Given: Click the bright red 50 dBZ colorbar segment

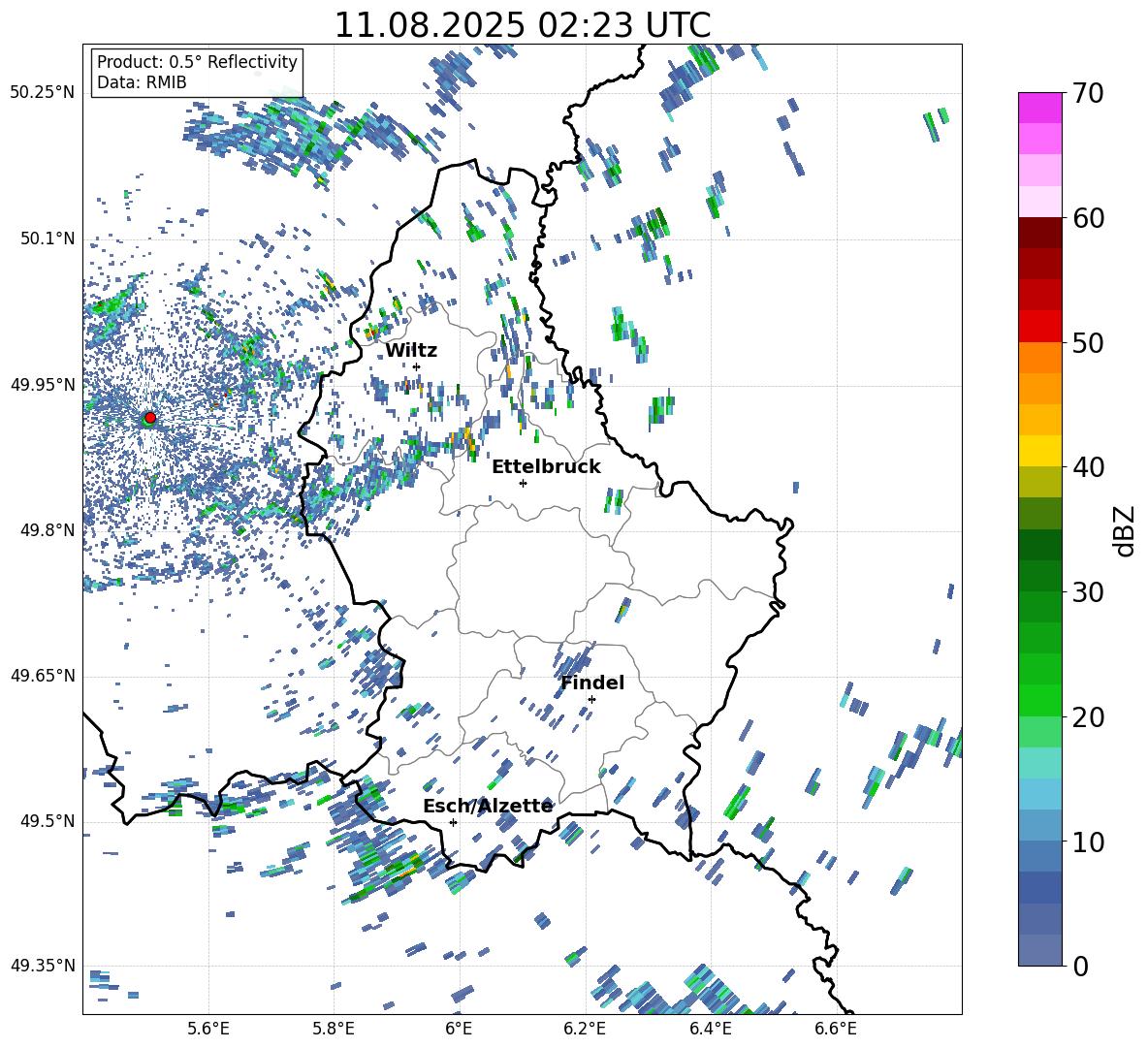Looking at the screenshot, I should [x=1039, y=327].
